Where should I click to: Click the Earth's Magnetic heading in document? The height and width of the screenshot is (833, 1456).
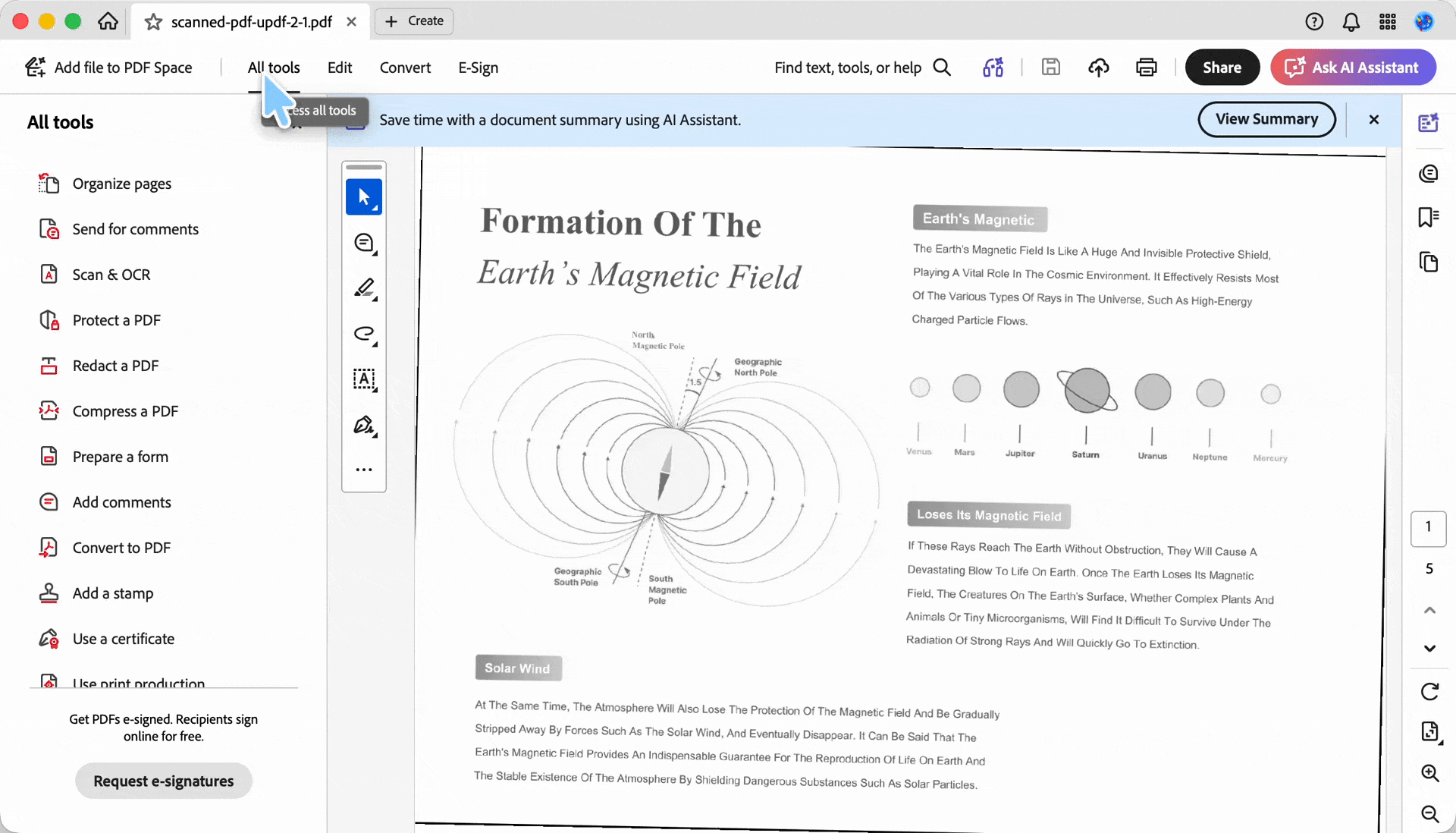[x=979, y=218]
